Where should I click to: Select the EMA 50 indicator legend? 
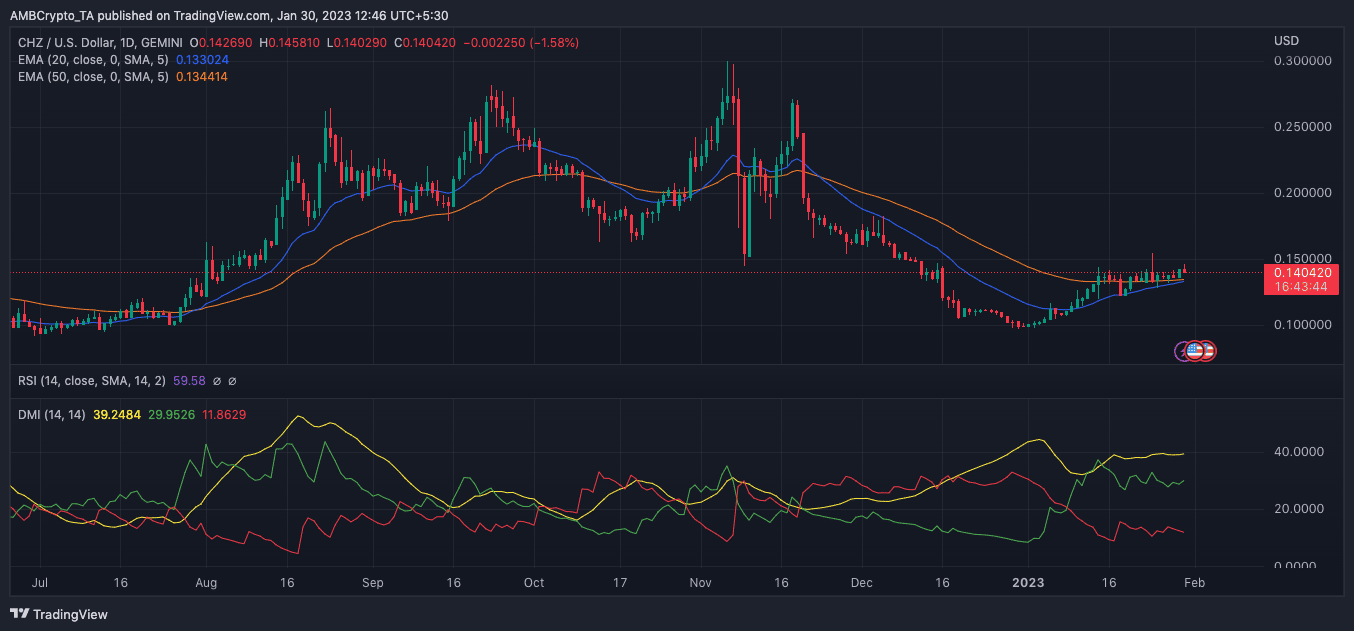point(93,75)
